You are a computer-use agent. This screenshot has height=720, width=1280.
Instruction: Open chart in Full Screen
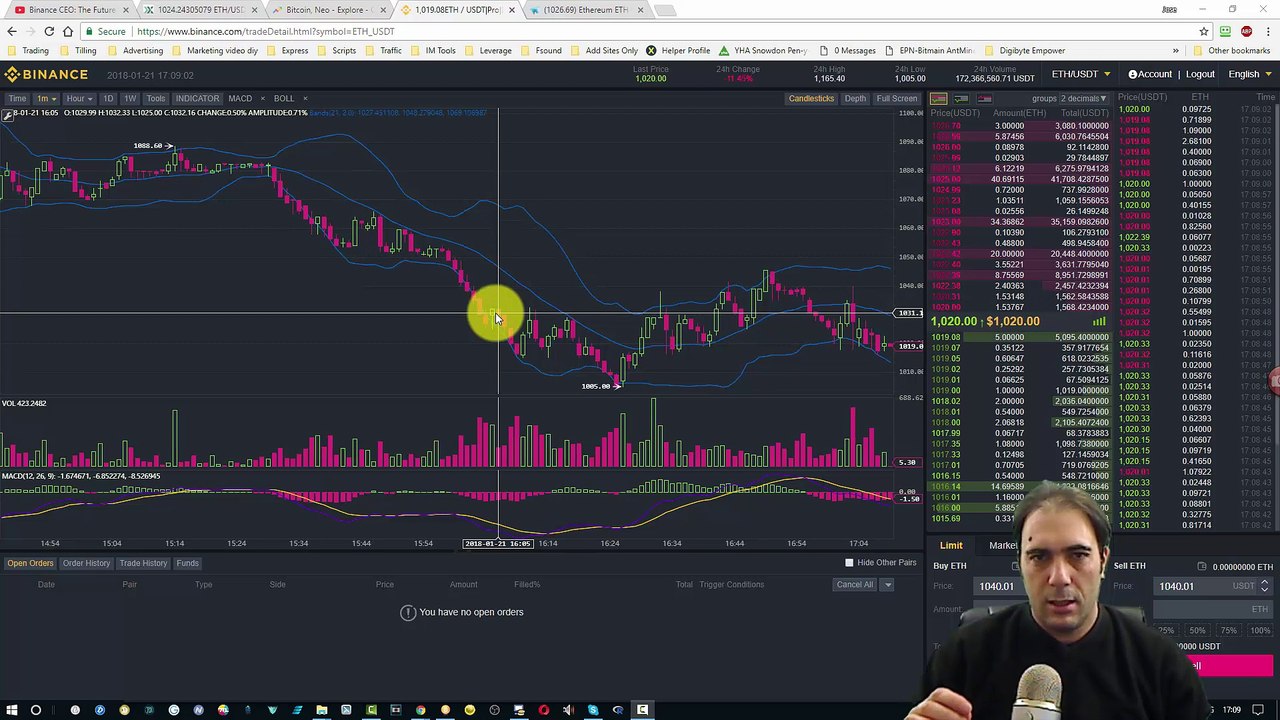click(896, 98)
